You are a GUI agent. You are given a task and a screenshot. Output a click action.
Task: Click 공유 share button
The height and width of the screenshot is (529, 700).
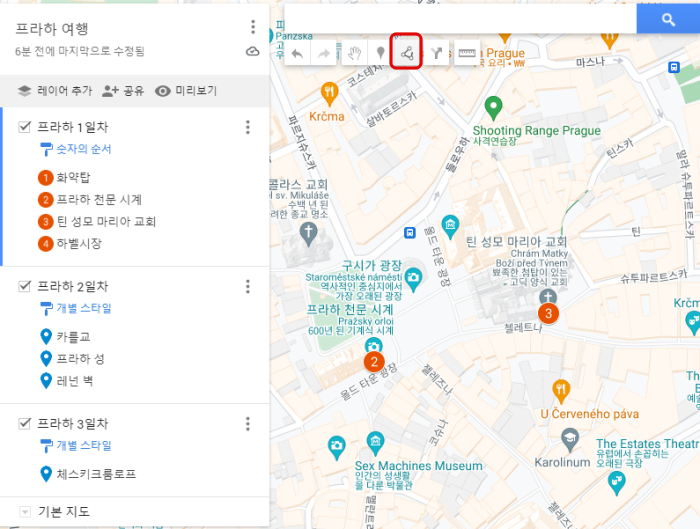point(123,91)
